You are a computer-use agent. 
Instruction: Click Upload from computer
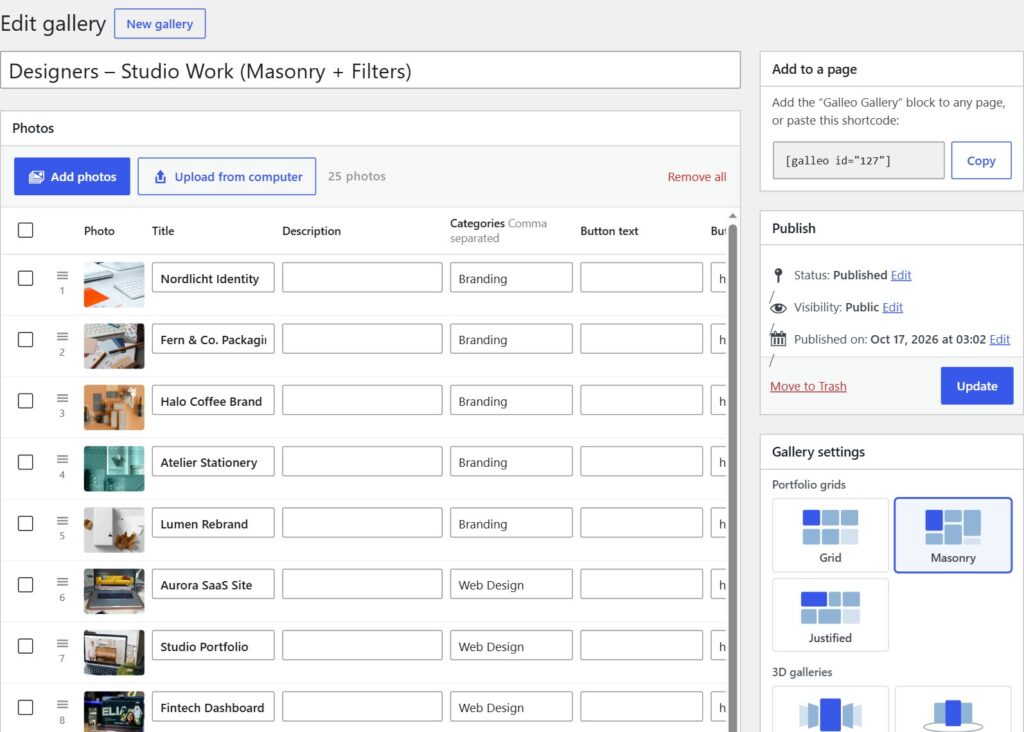pos(227,176)
